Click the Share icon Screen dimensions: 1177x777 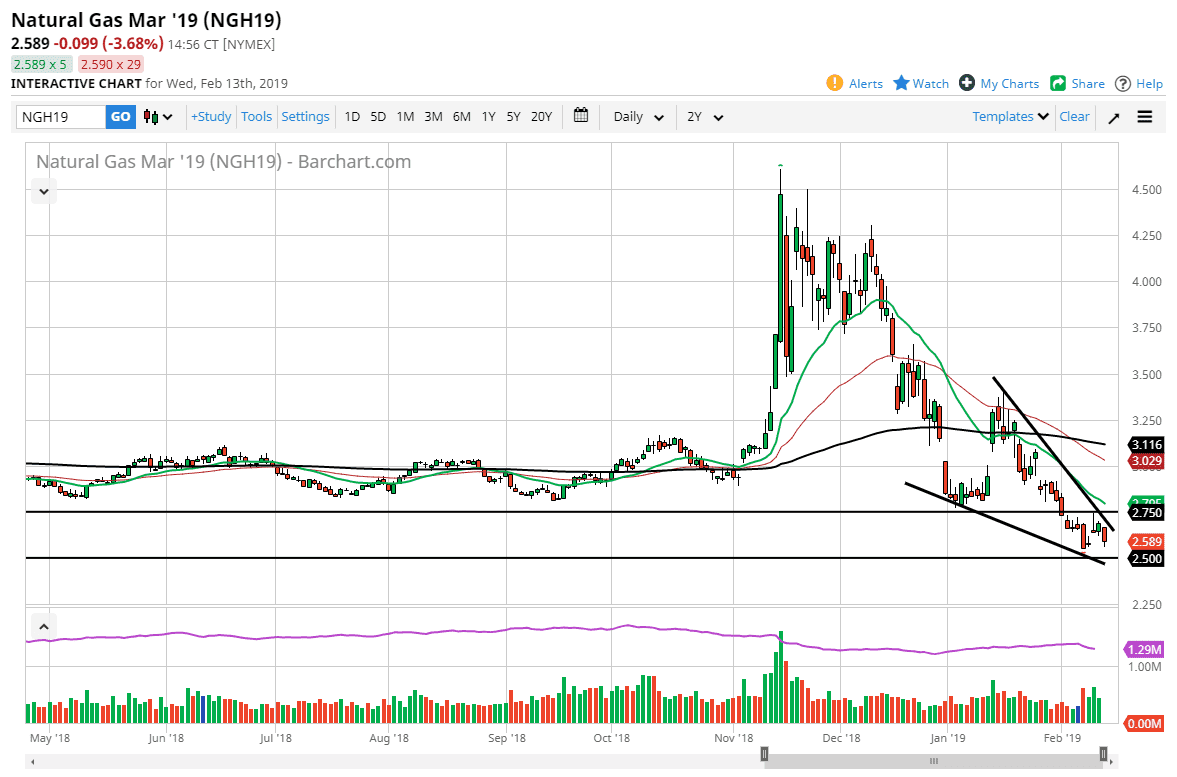(1058, 83)
